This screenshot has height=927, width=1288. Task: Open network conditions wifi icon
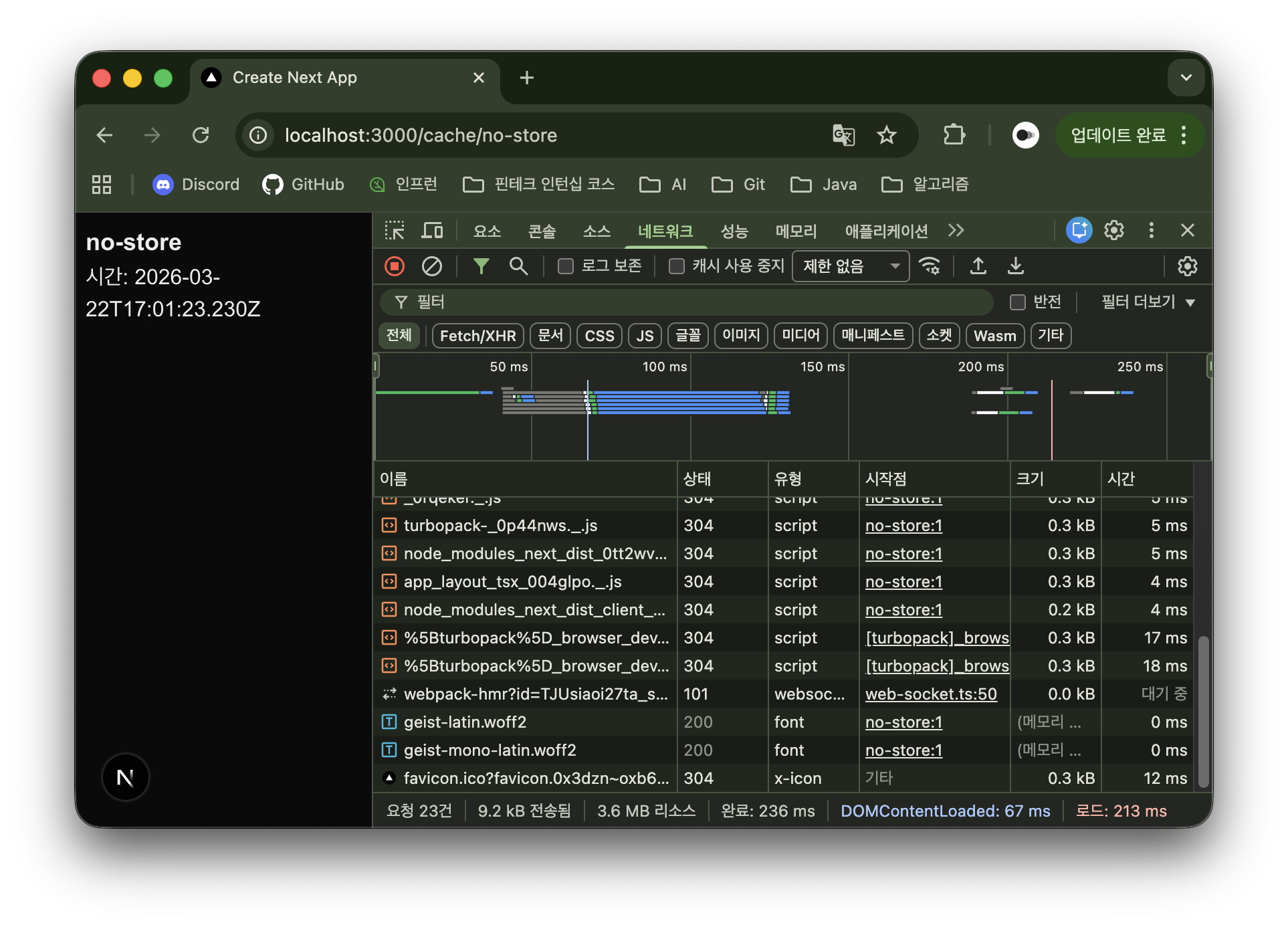tap(930, 266)
